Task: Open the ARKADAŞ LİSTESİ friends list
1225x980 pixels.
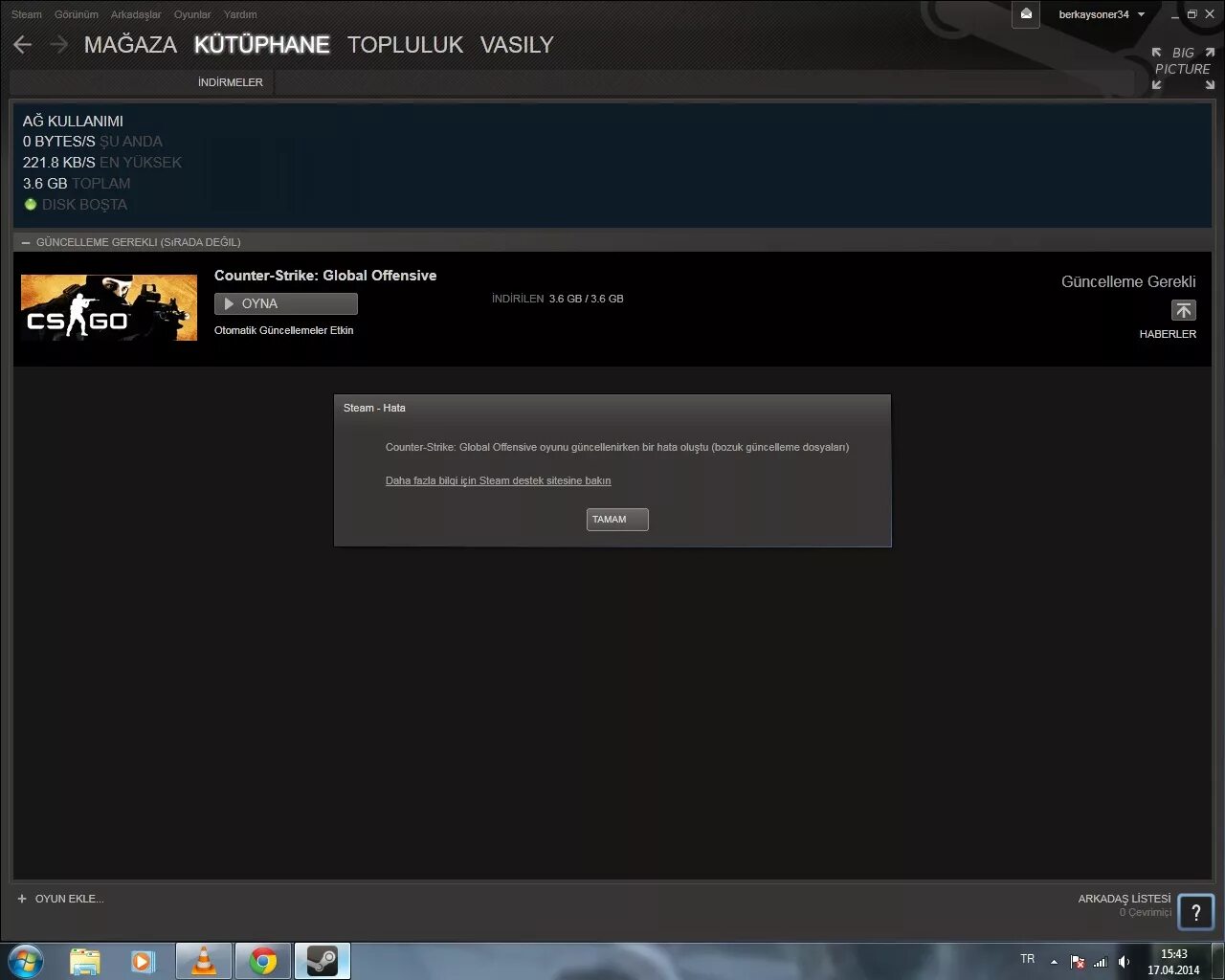Action: (1125, 899)
